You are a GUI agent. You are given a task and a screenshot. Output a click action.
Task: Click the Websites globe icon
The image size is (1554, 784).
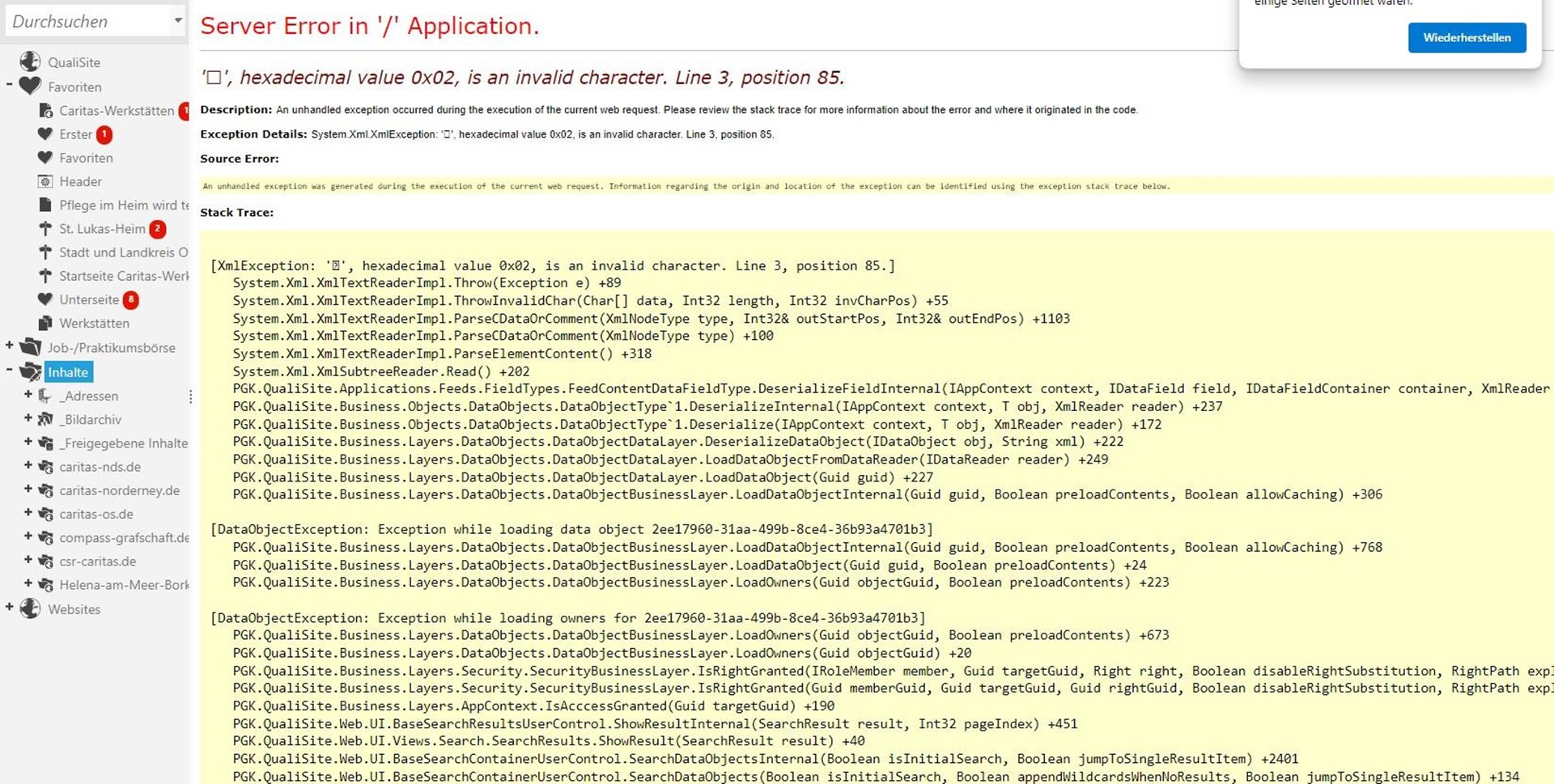[x=30, y=608]
